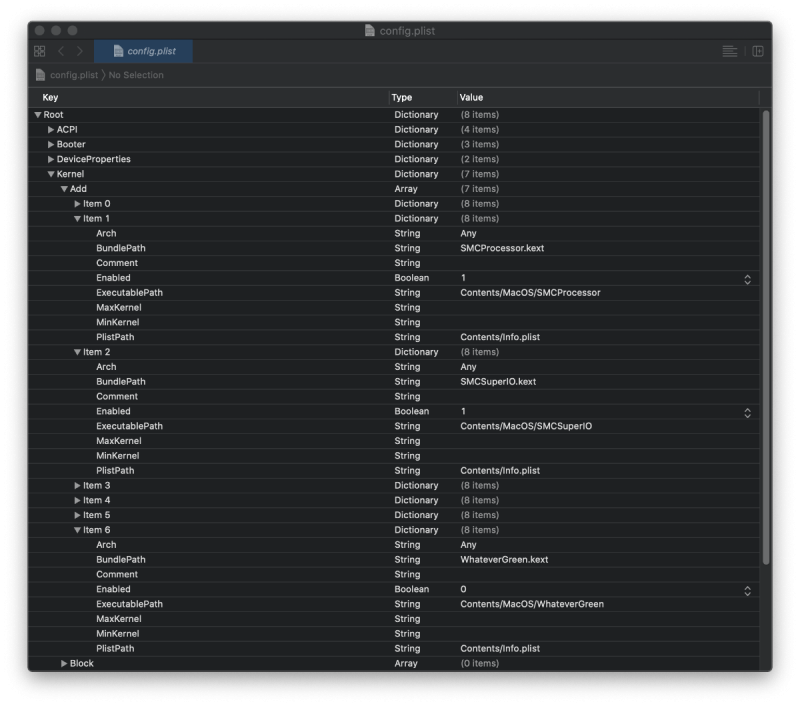Open Boolean stepper for WhateverGreen Enabled
800x706 pixels.
click(x=747, y=590)
